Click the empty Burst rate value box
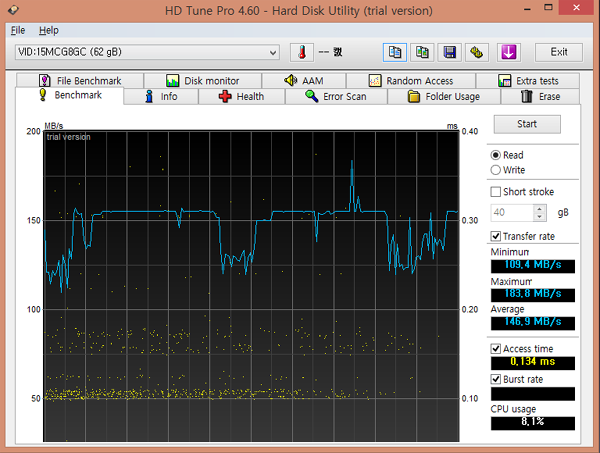 (x=533, y=394)
